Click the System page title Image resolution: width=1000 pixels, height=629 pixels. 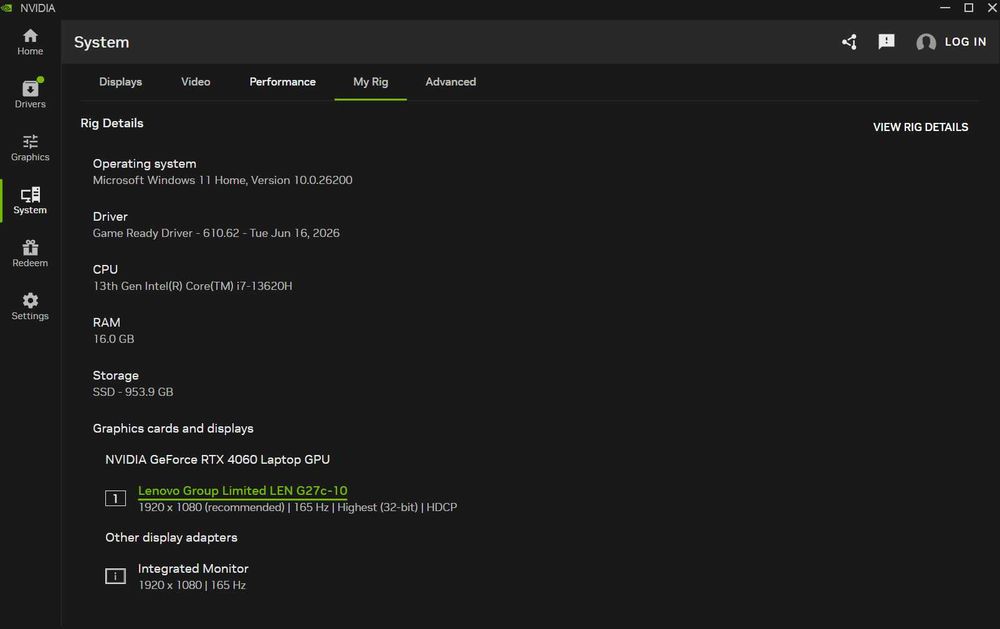click(x=101, y=42)
